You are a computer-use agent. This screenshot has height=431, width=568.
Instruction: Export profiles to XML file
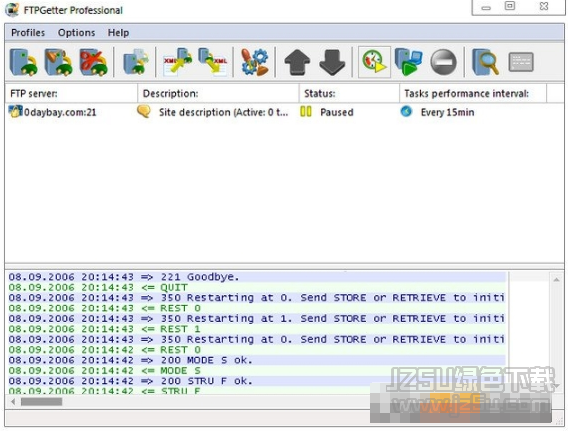tap(213, 62)
